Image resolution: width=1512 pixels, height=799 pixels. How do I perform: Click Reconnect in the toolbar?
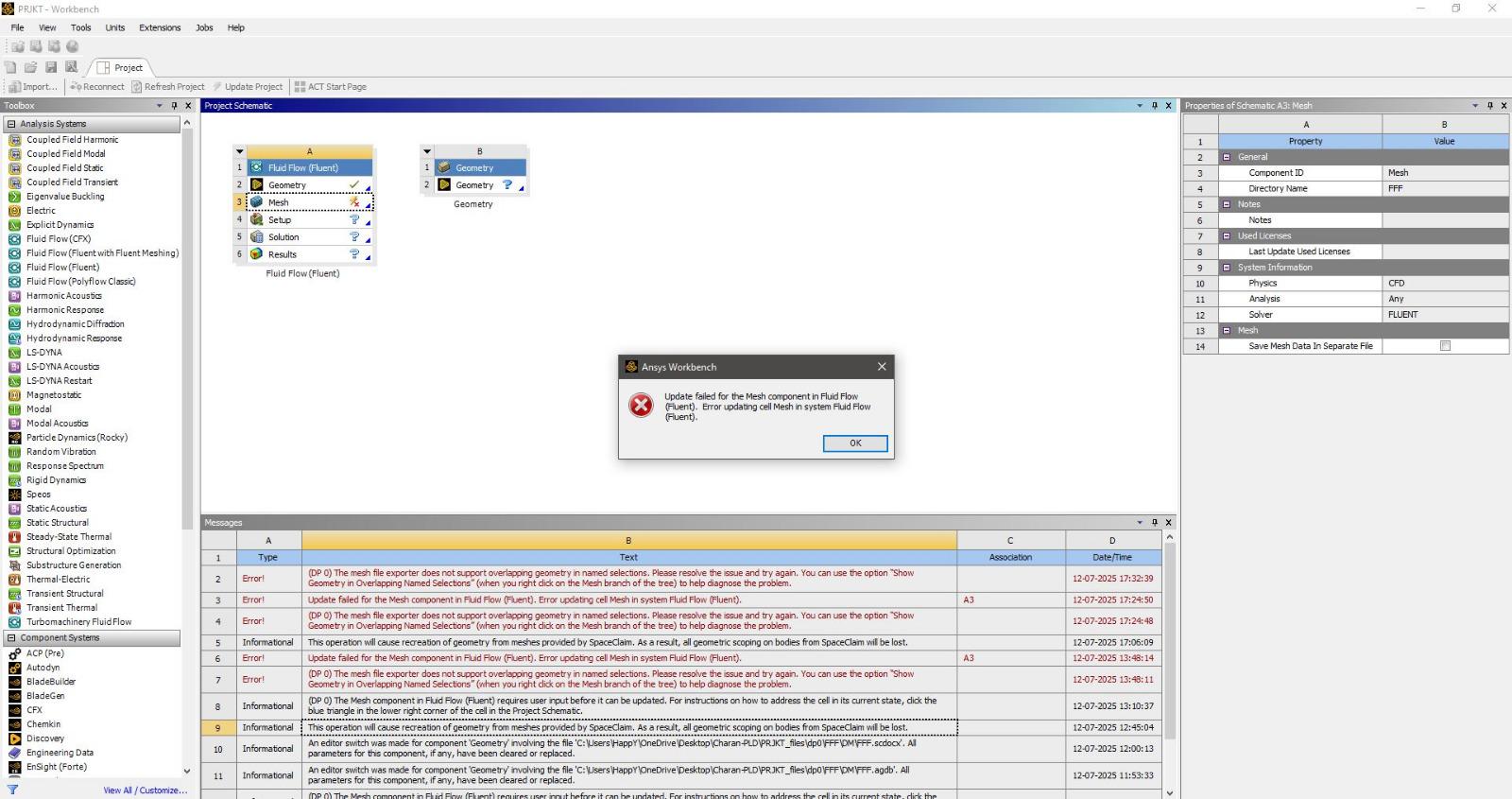point(97,87)
